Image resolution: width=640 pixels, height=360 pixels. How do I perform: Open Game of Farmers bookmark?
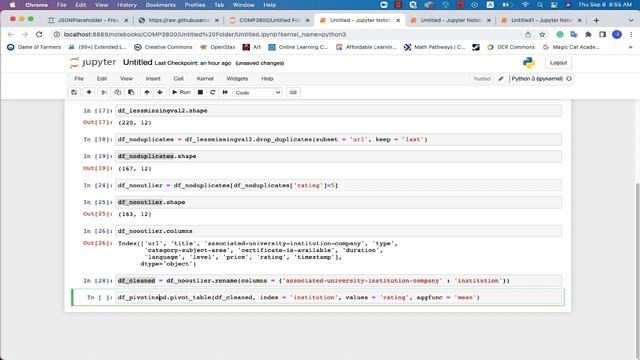[x=34, y=47]
